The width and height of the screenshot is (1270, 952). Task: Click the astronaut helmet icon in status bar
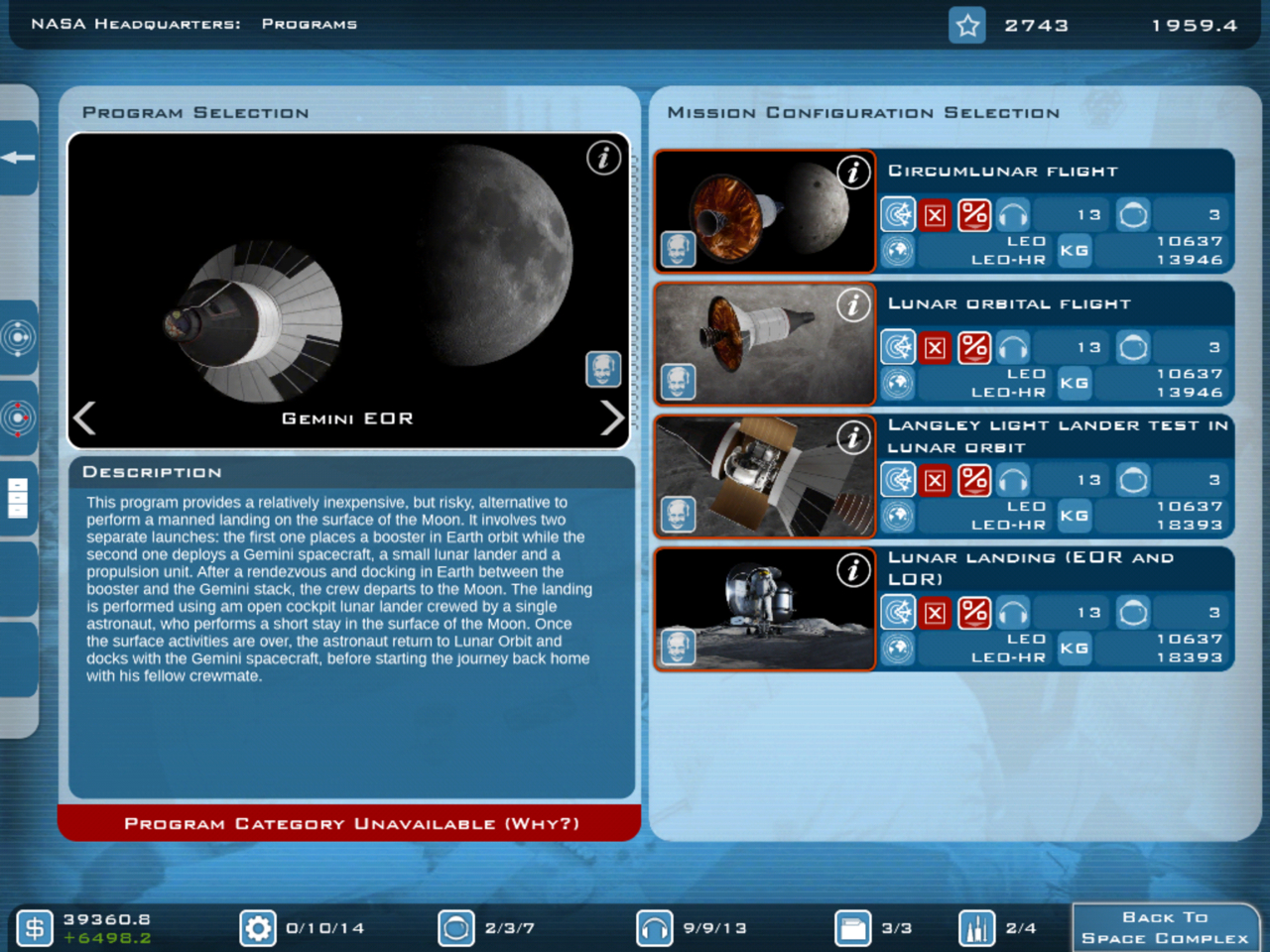[x=456, y=929]
